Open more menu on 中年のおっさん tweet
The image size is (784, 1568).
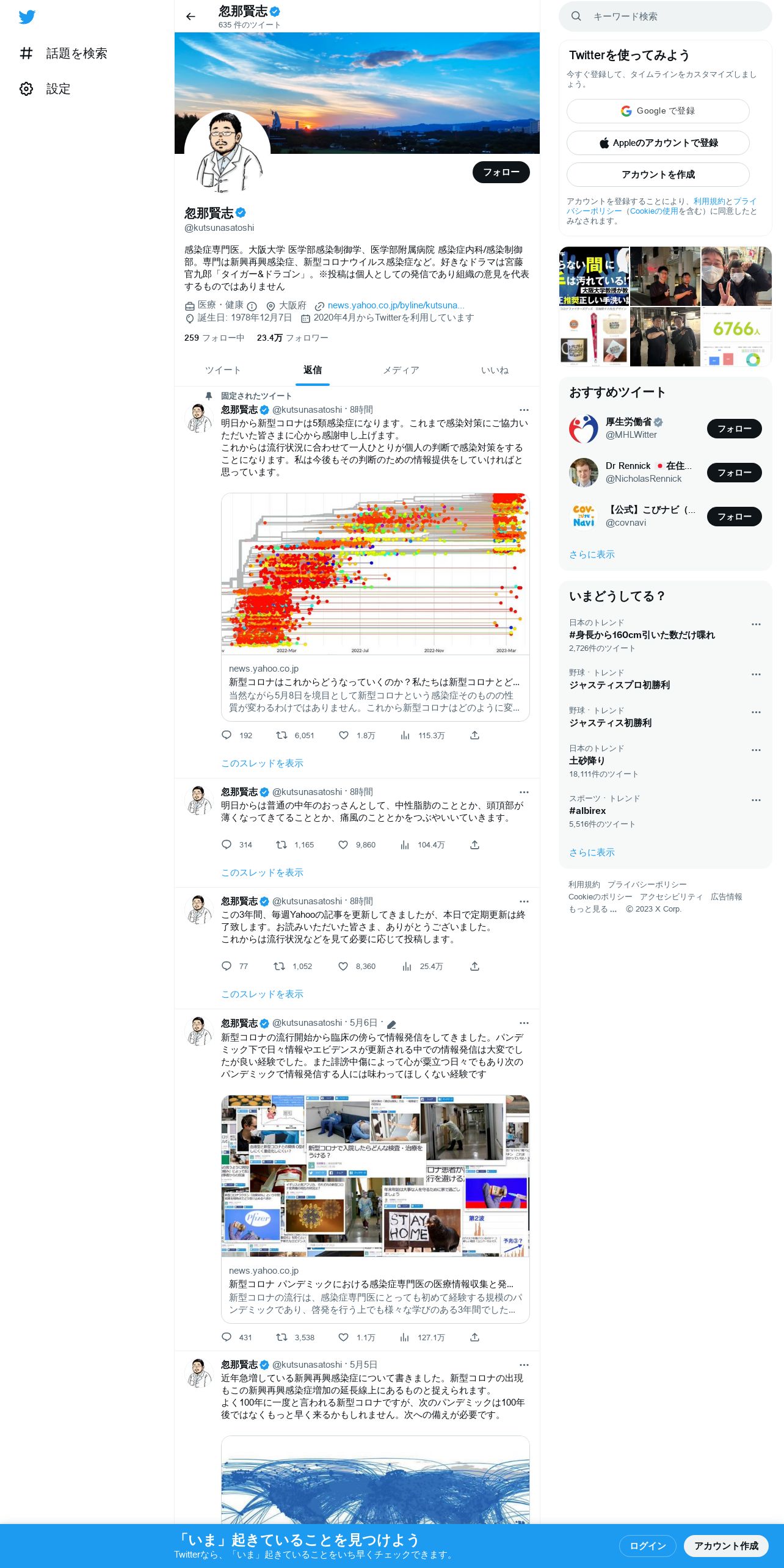pos(524,792)
